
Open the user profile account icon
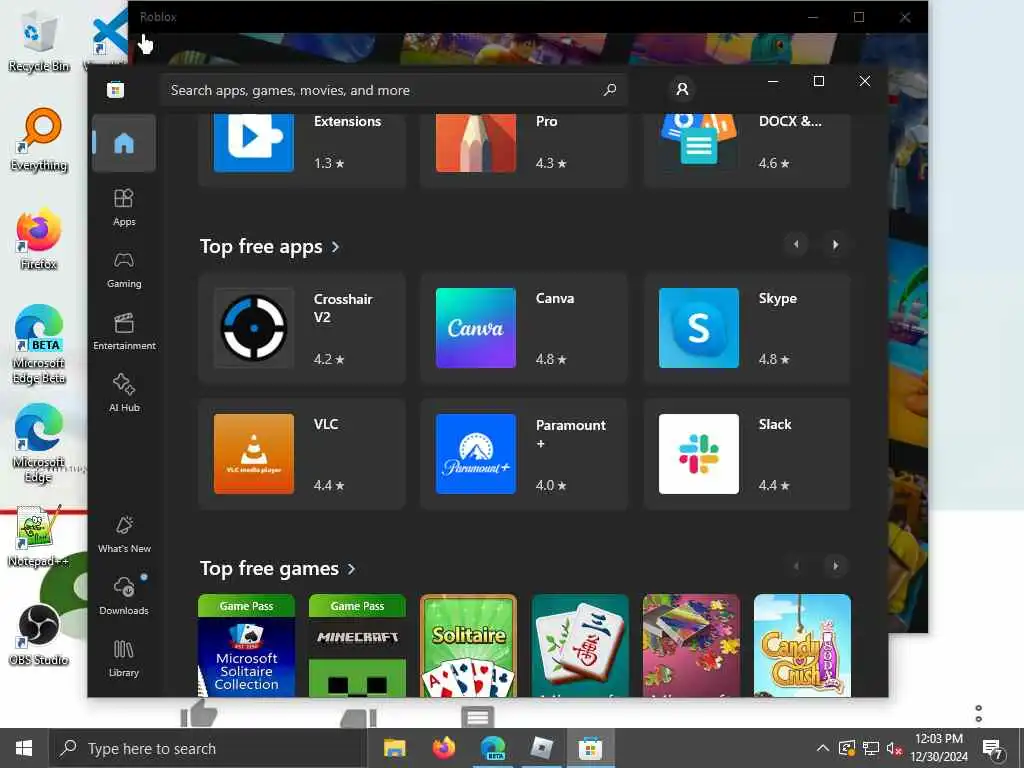[x=682, y=89]
